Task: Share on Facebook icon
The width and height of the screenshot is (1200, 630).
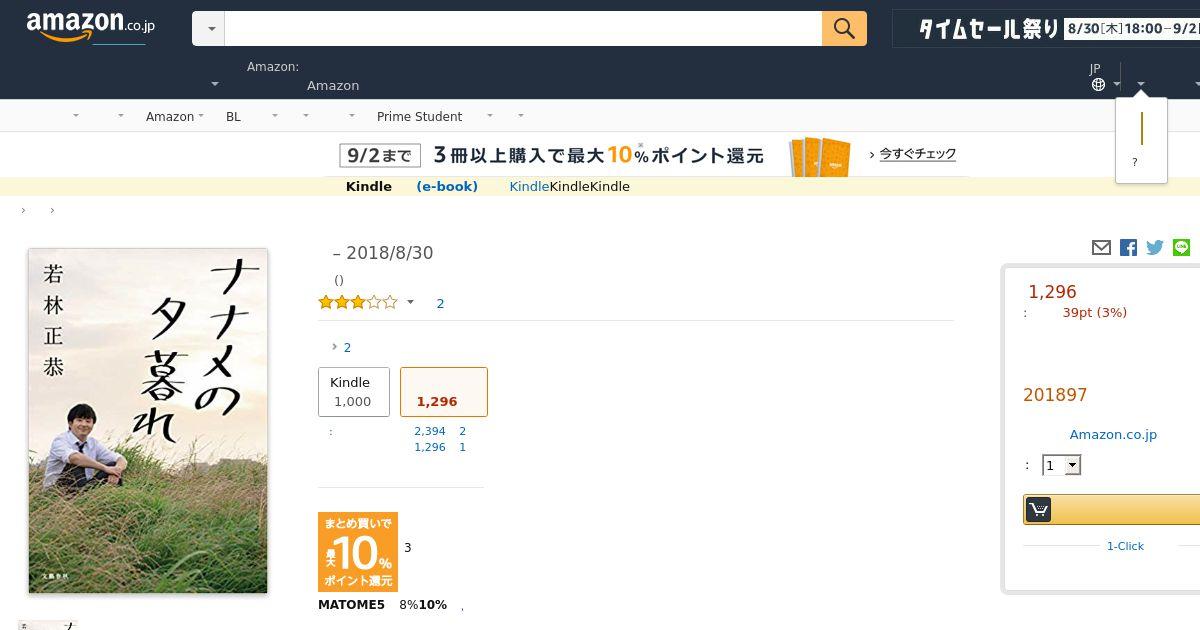Action: (x=1128, y=247)
